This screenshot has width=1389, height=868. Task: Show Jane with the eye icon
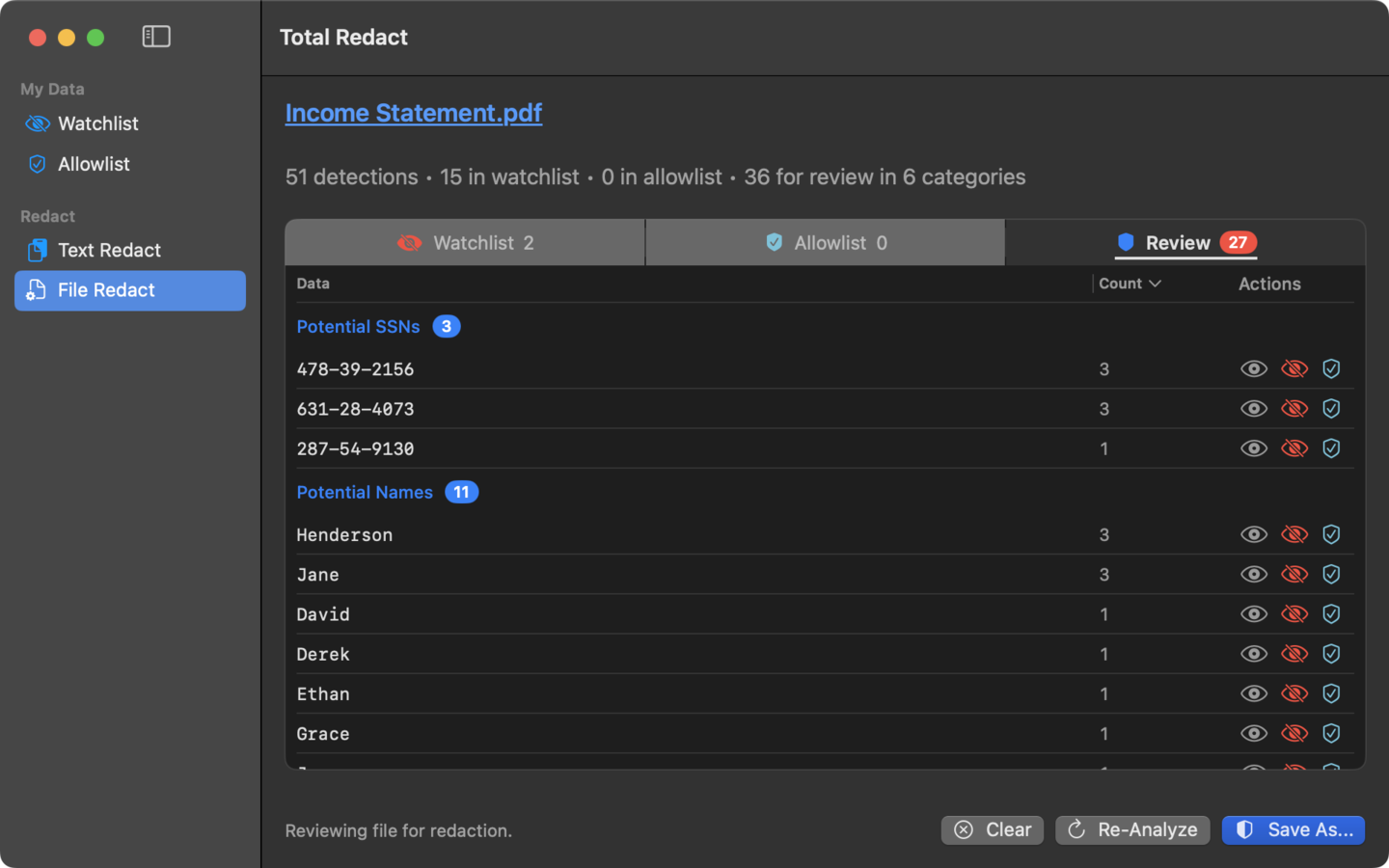(x=1253, y=575)
